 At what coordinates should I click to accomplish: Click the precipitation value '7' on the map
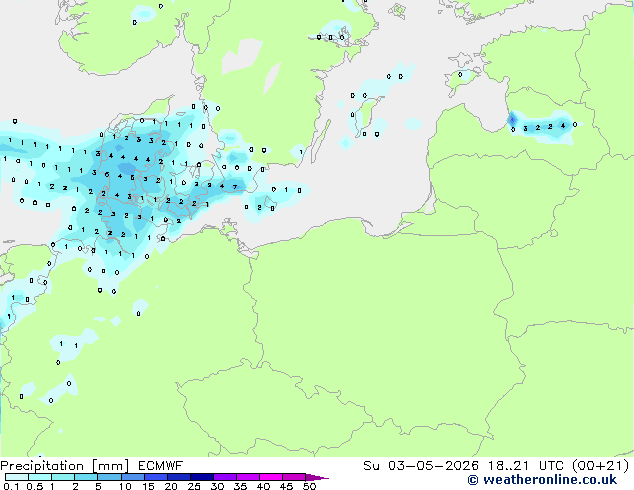pyautogui.click(x=235, y=187)
